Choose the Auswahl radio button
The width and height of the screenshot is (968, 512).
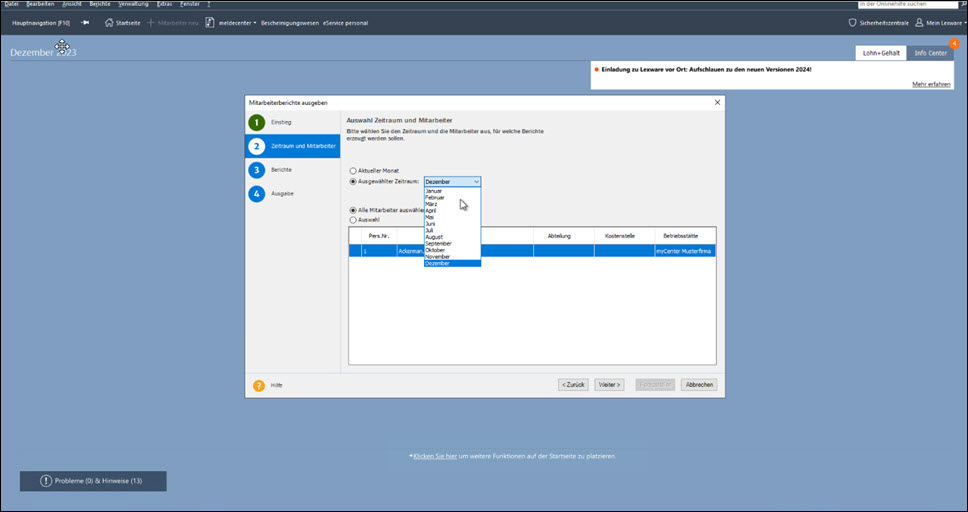tap(352, 219)
